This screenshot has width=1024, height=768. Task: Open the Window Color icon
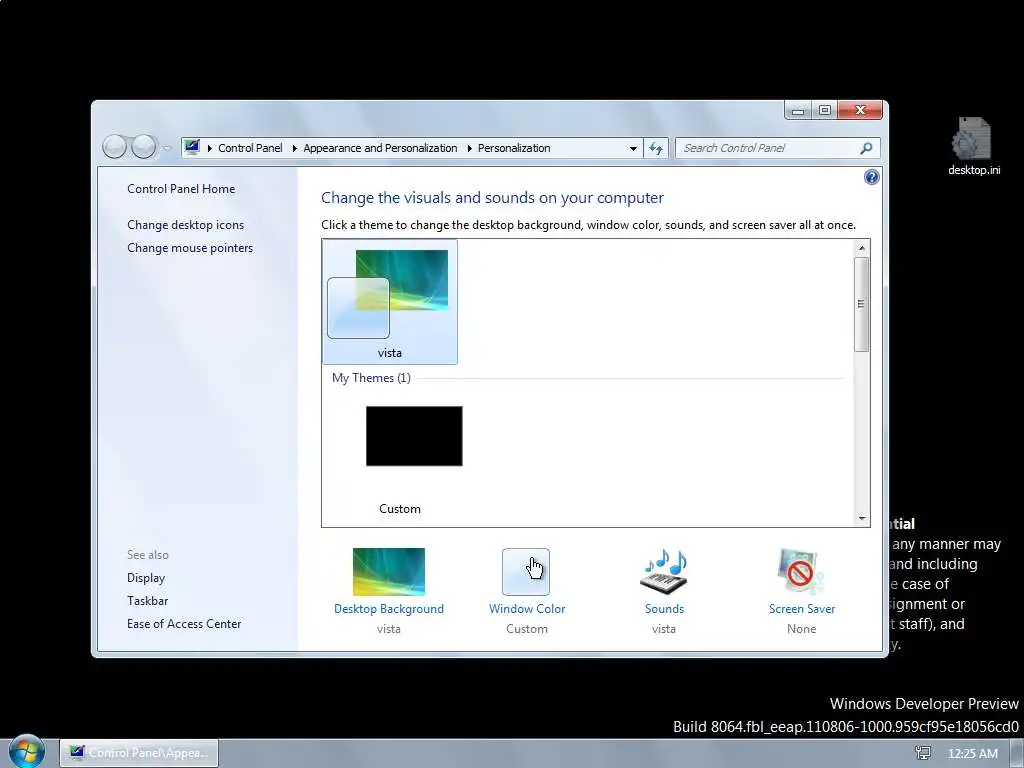526,571
